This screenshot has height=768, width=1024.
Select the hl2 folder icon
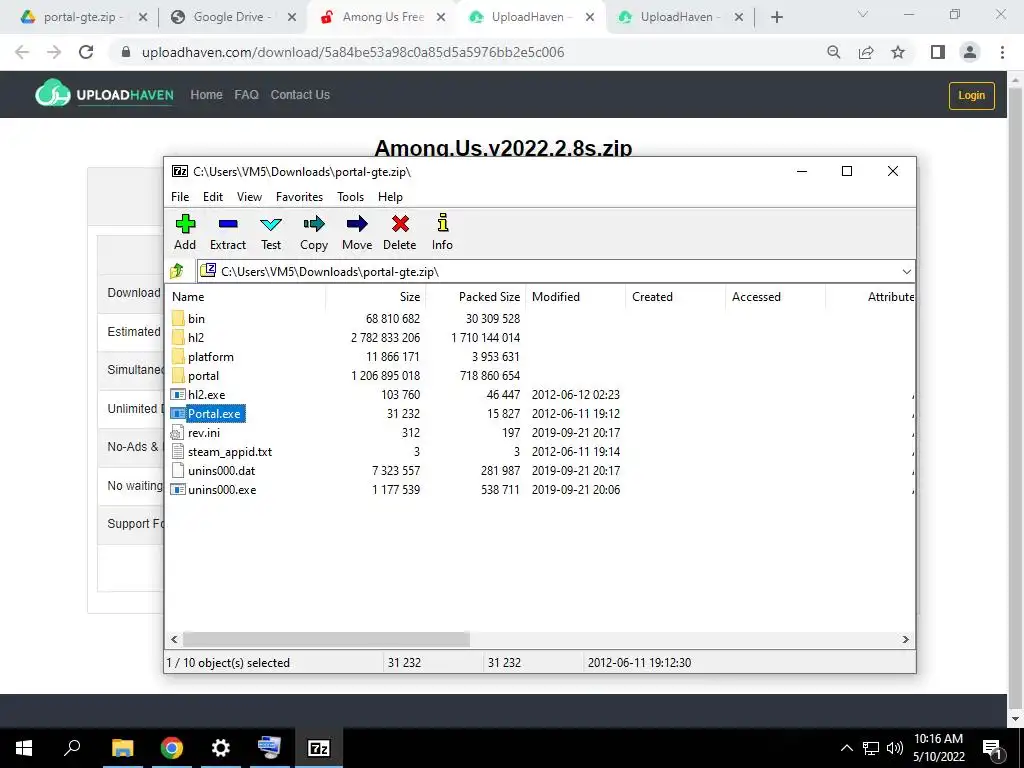(x=178, y=338)
